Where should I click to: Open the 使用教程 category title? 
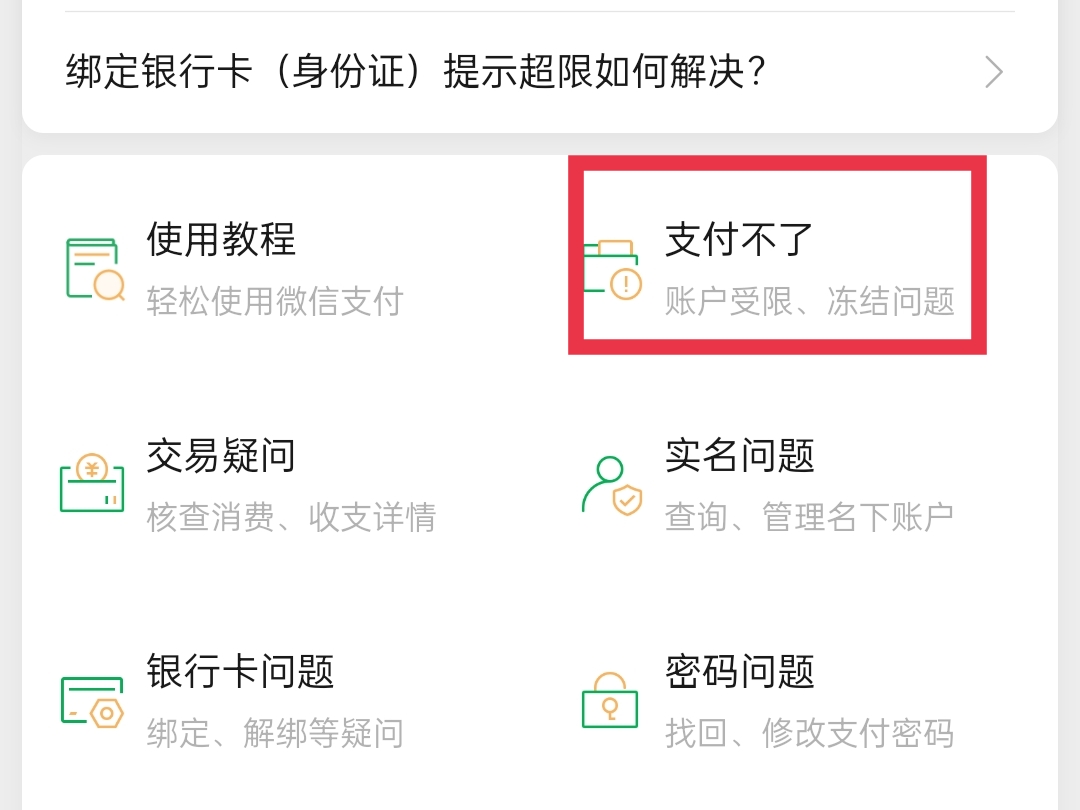(x=221, y=240)
